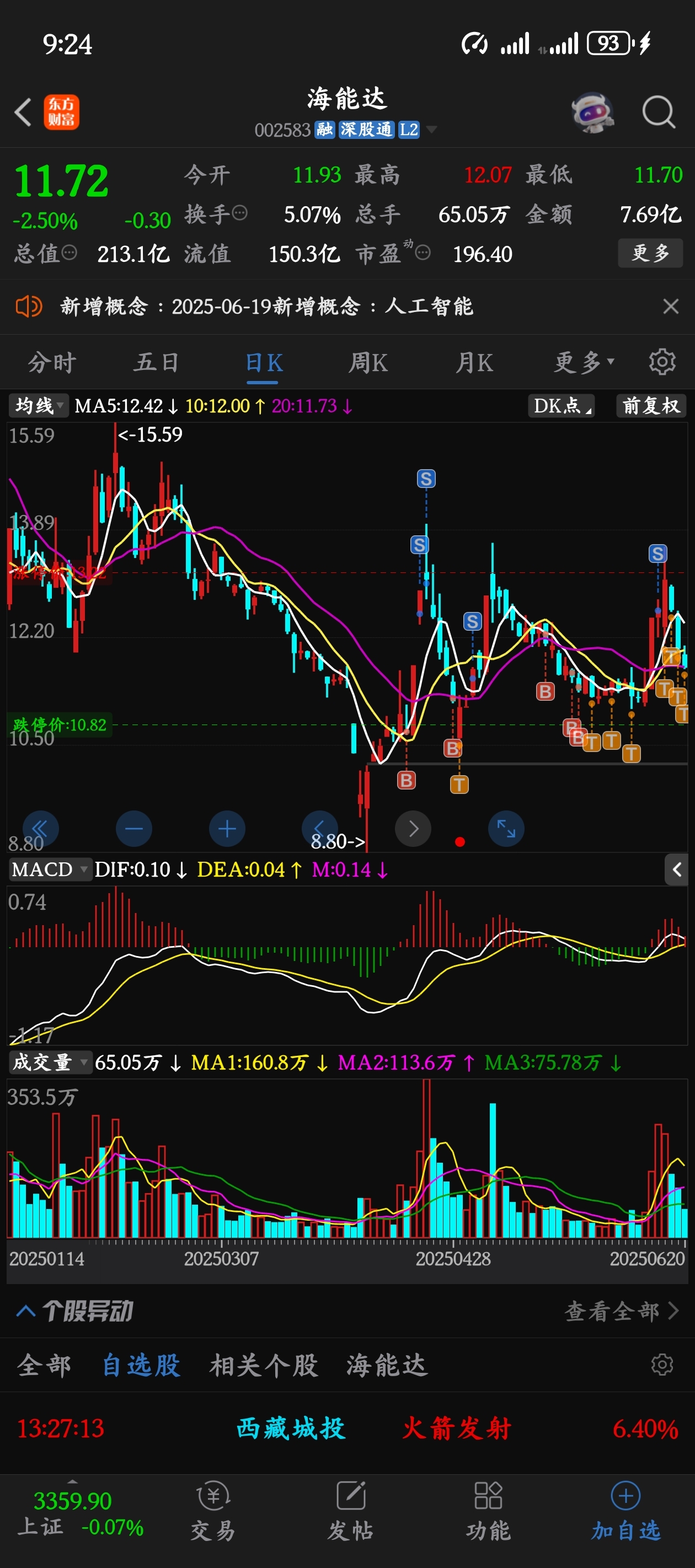Open chart settings gear icon
Screen dimensions: 695x1568
click(662, 362)
